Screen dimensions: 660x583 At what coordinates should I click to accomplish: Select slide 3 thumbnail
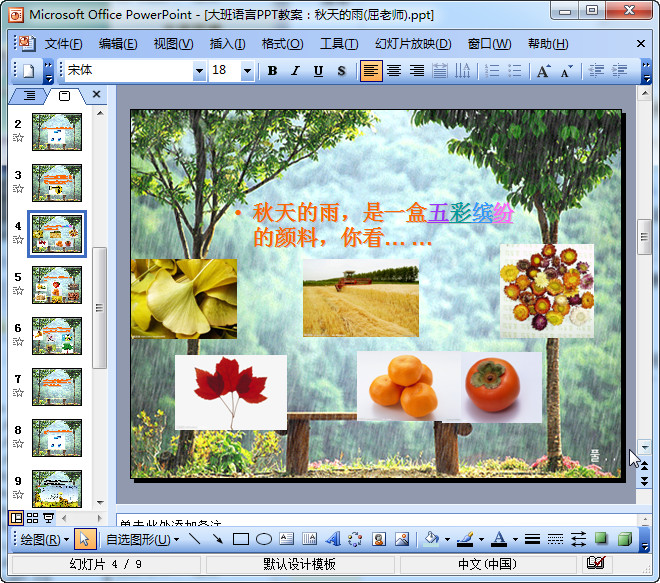[57, 183]
